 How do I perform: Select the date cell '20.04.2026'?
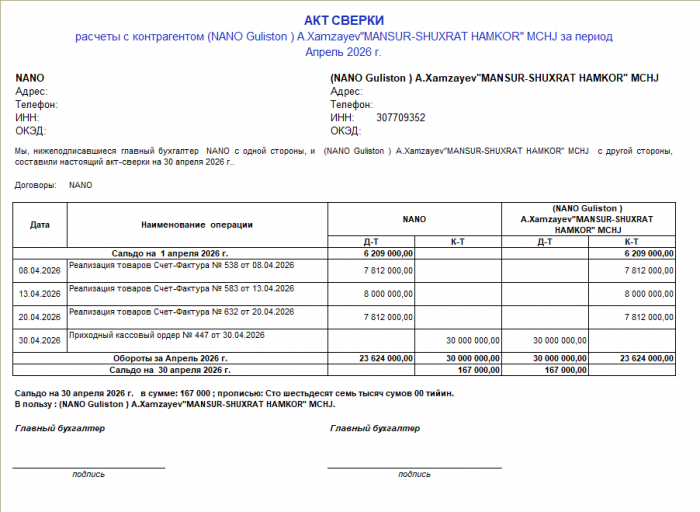click(40, 317)
